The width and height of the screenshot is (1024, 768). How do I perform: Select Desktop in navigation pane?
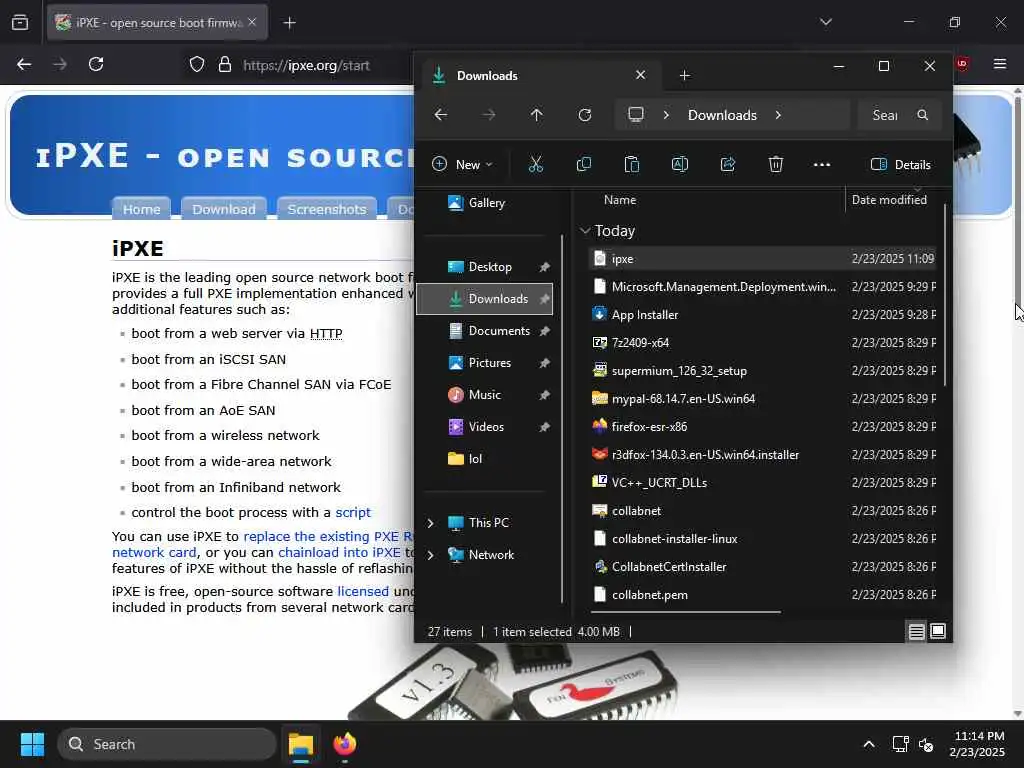(485, 266)
